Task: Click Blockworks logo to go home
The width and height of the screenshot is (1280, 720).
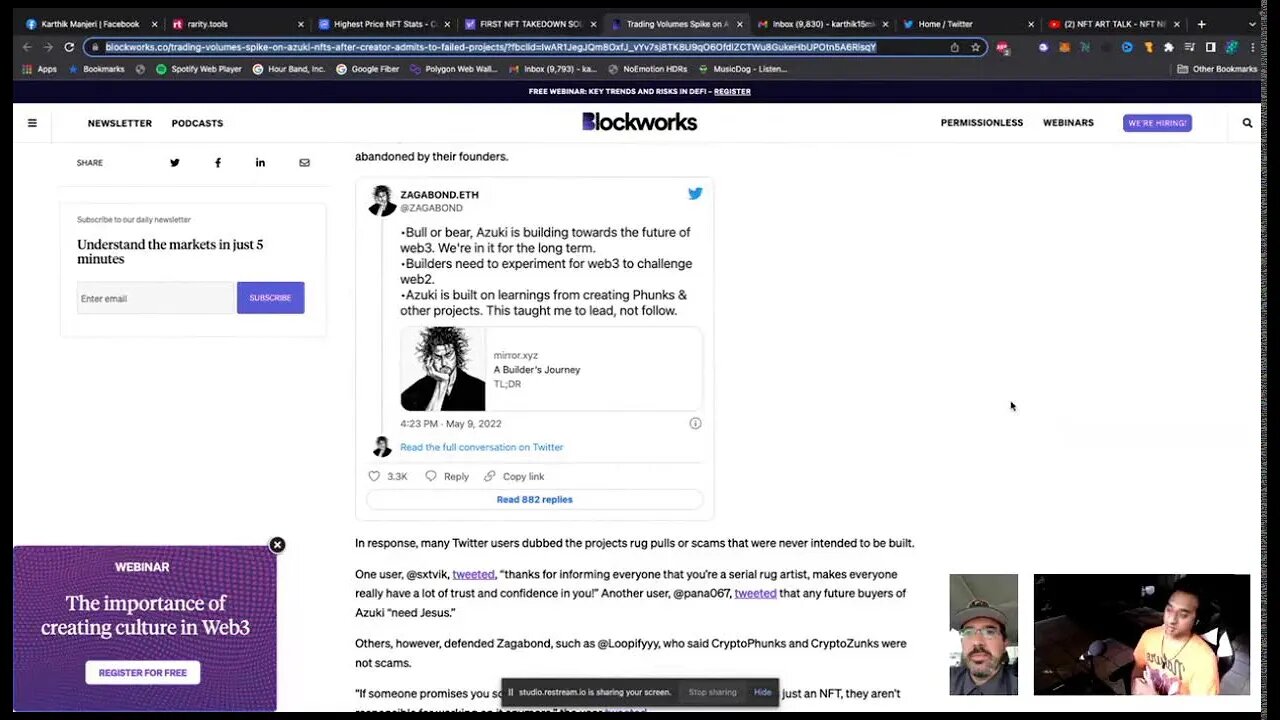Action: 639,122
